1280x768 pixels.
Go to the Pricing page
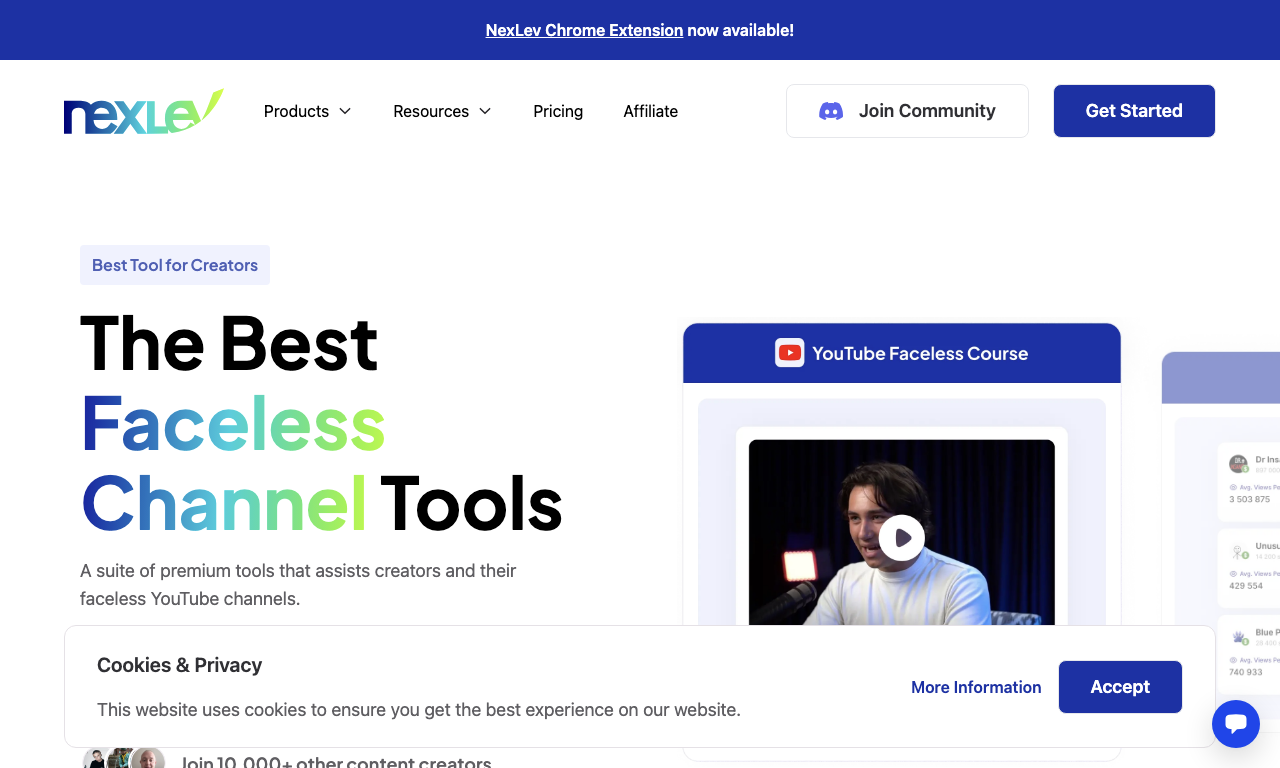pyautogui.click(x=558, y=111)
